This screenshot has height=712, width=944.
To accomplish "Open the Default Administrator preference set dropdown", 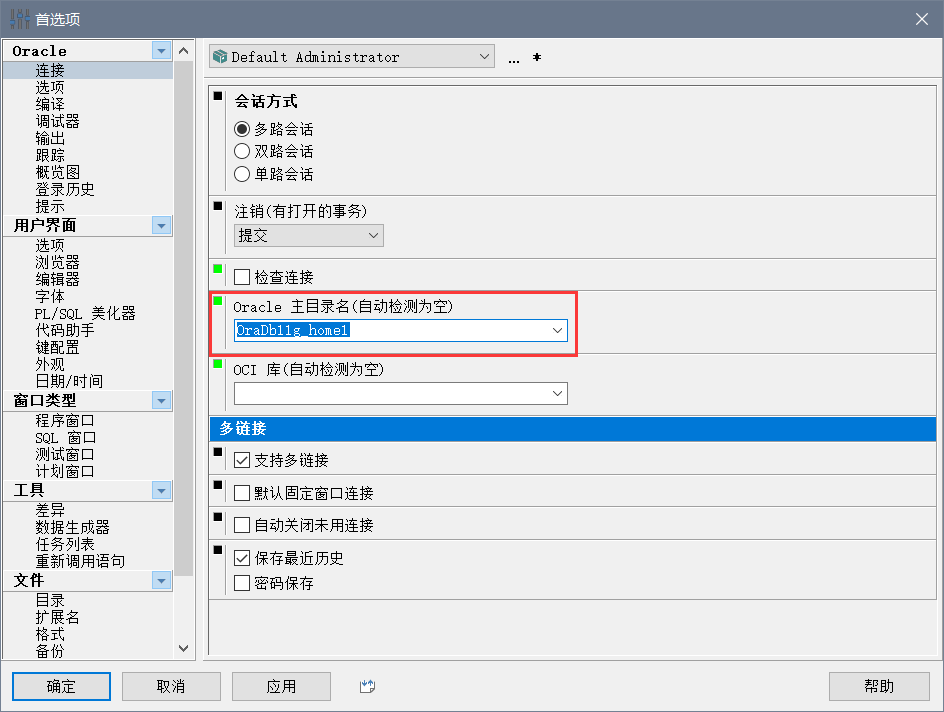I will [x=352, y=57].
